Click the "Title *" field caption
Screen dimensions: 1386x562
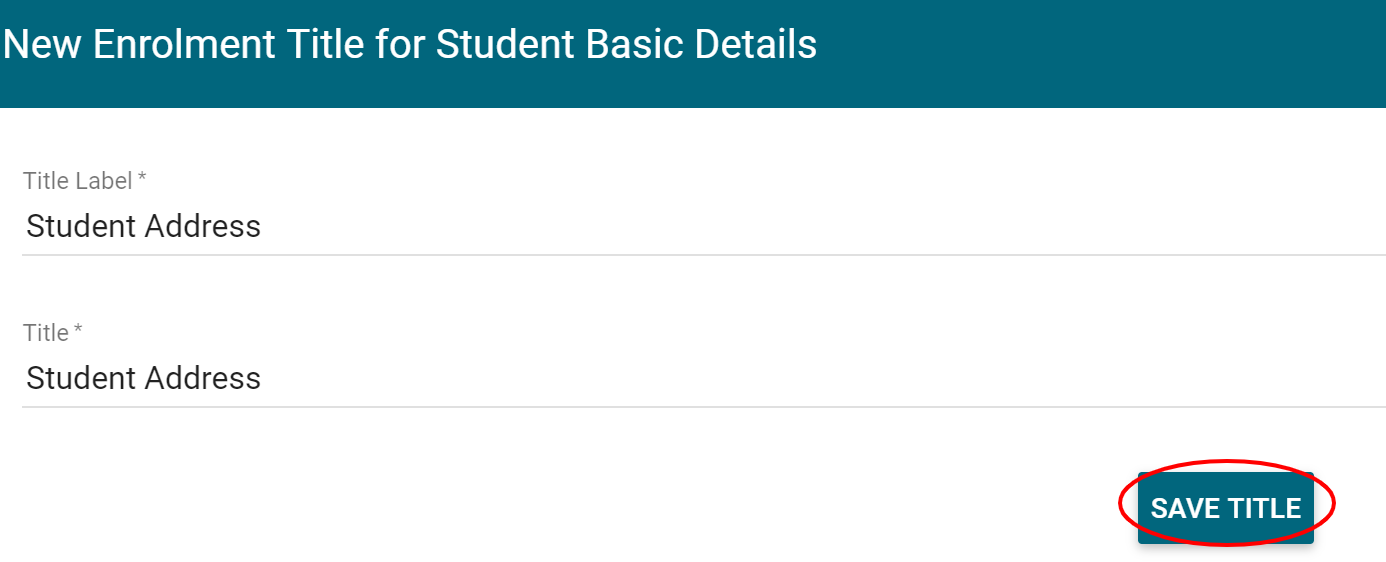(x=46, y=333)
